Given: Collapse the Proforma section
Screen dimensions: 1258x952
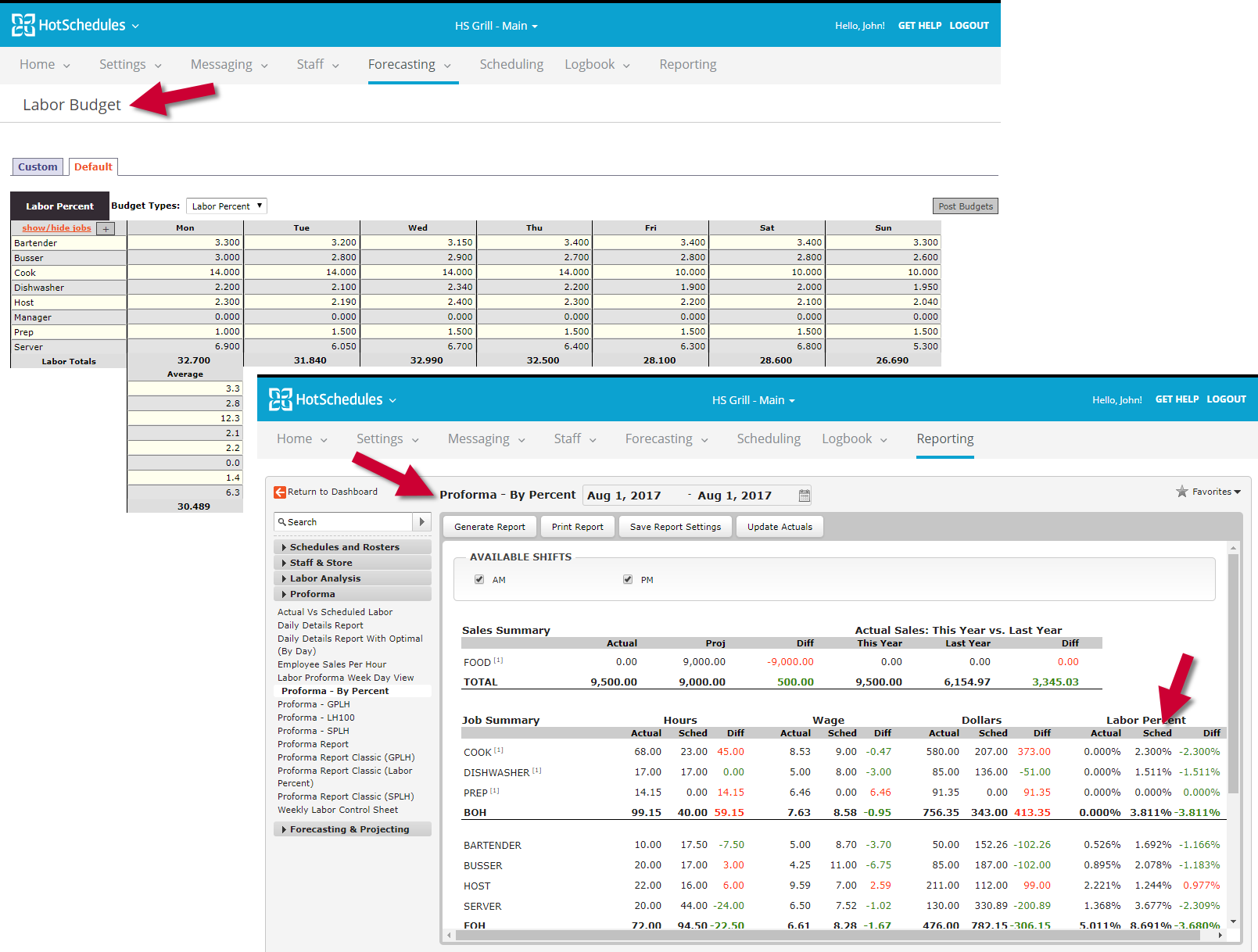Looking at the screenshot, I should point(353,594).
